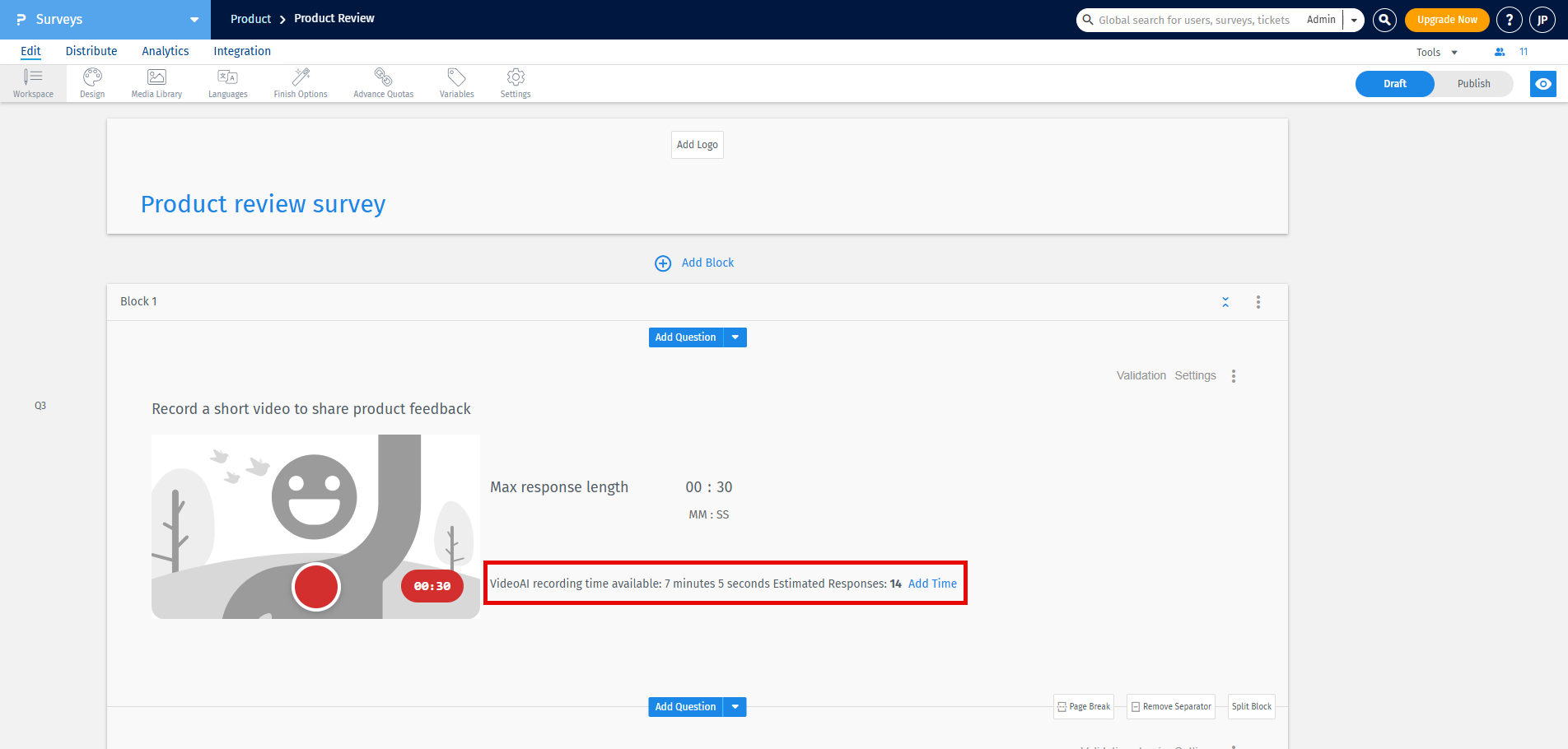
Task: Open the Languages settings
Action: pos(227,82)
